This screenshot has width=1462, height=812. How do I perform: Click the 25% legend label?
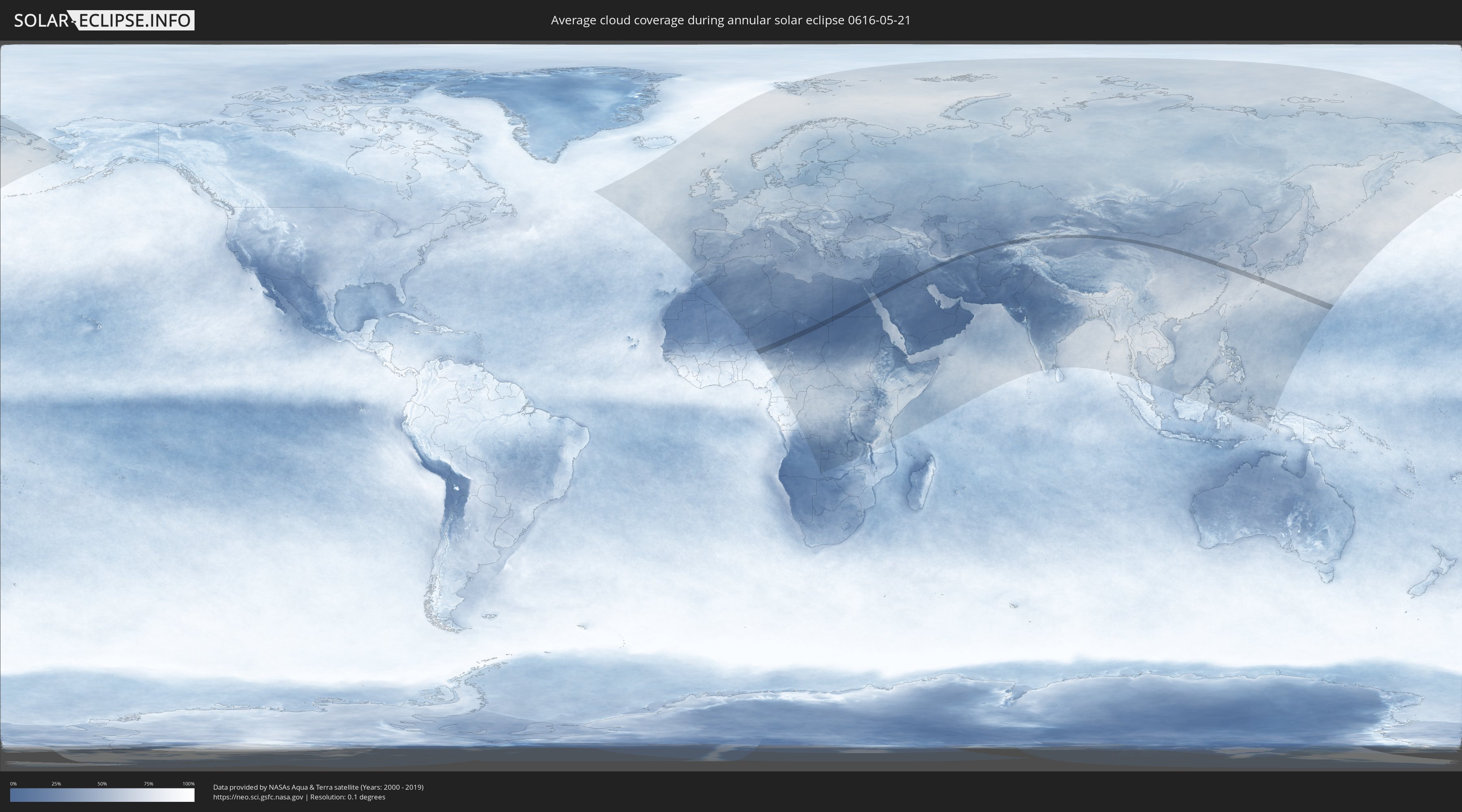tap(56, 784)
